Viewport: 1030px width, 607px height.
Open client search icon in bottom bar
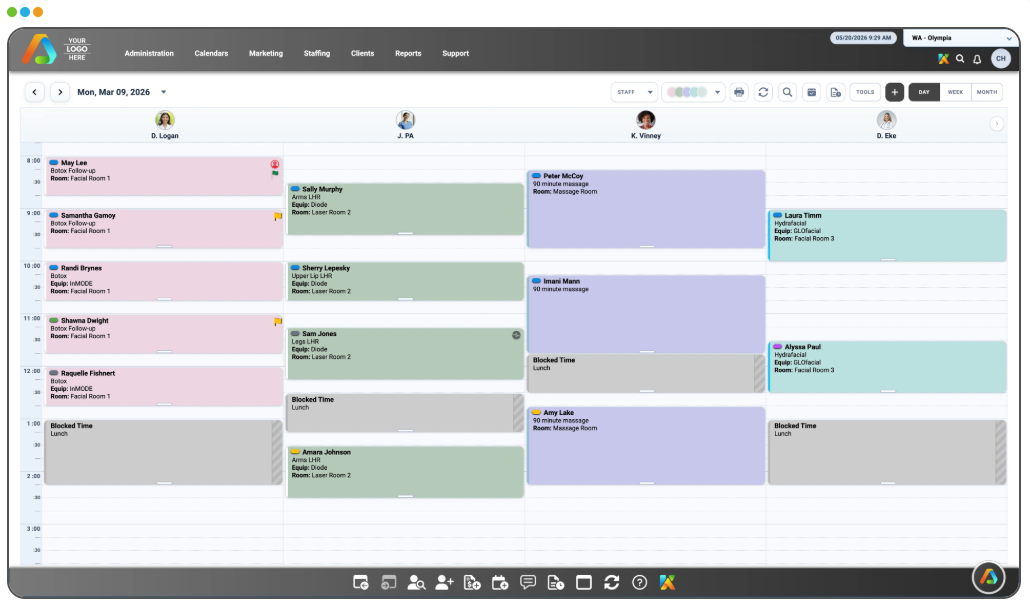pos(416,583)
